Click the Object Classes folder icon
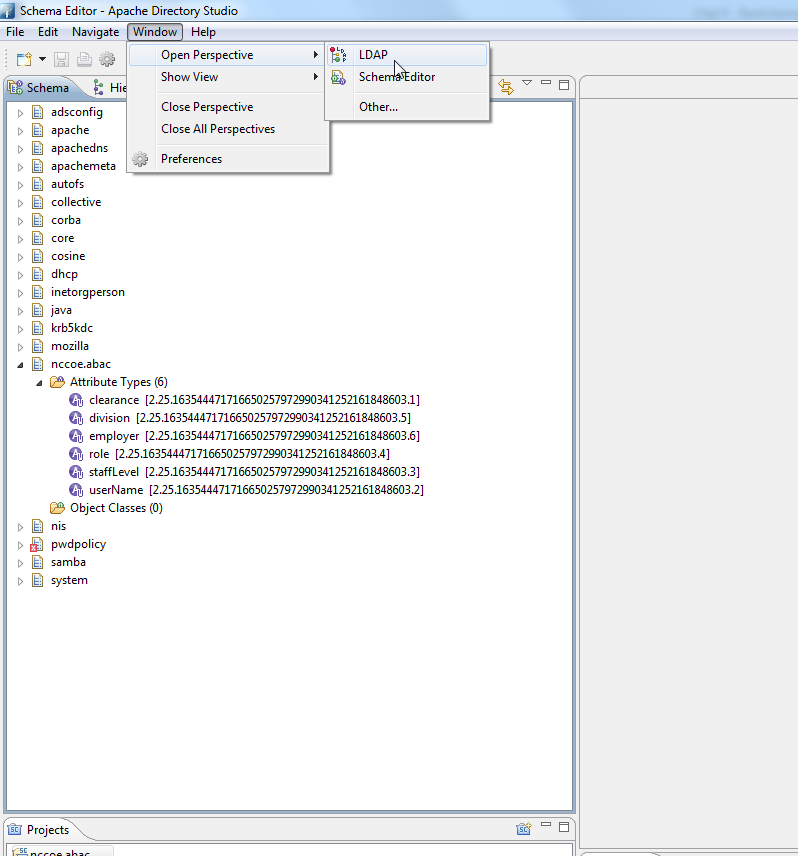The image size is (798, 856). click(57, 508)
